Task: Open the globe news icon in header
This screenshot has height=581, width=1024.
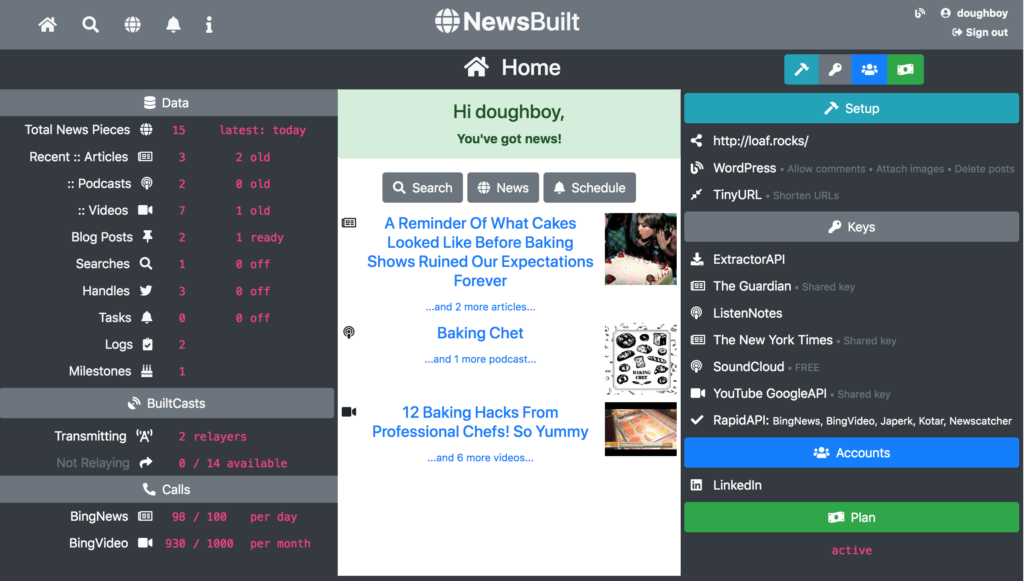Action: pos(133,25)
